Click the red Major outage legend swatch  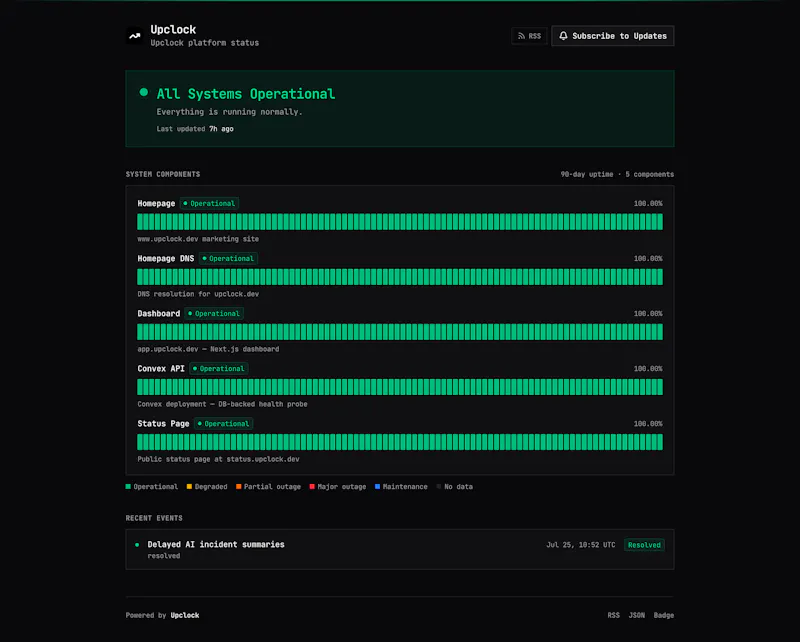click(312, 486)
